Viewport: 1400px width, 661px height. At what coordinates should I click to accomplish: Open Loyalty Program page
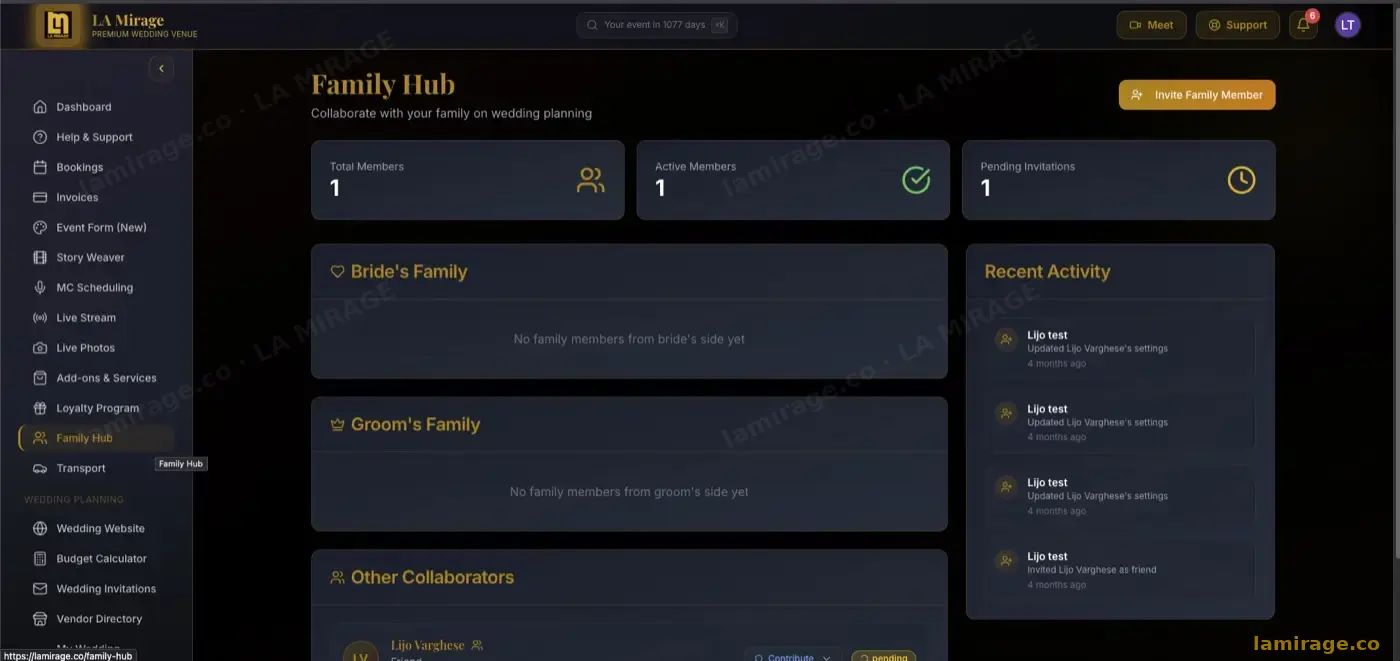click(x=96, y=408)
